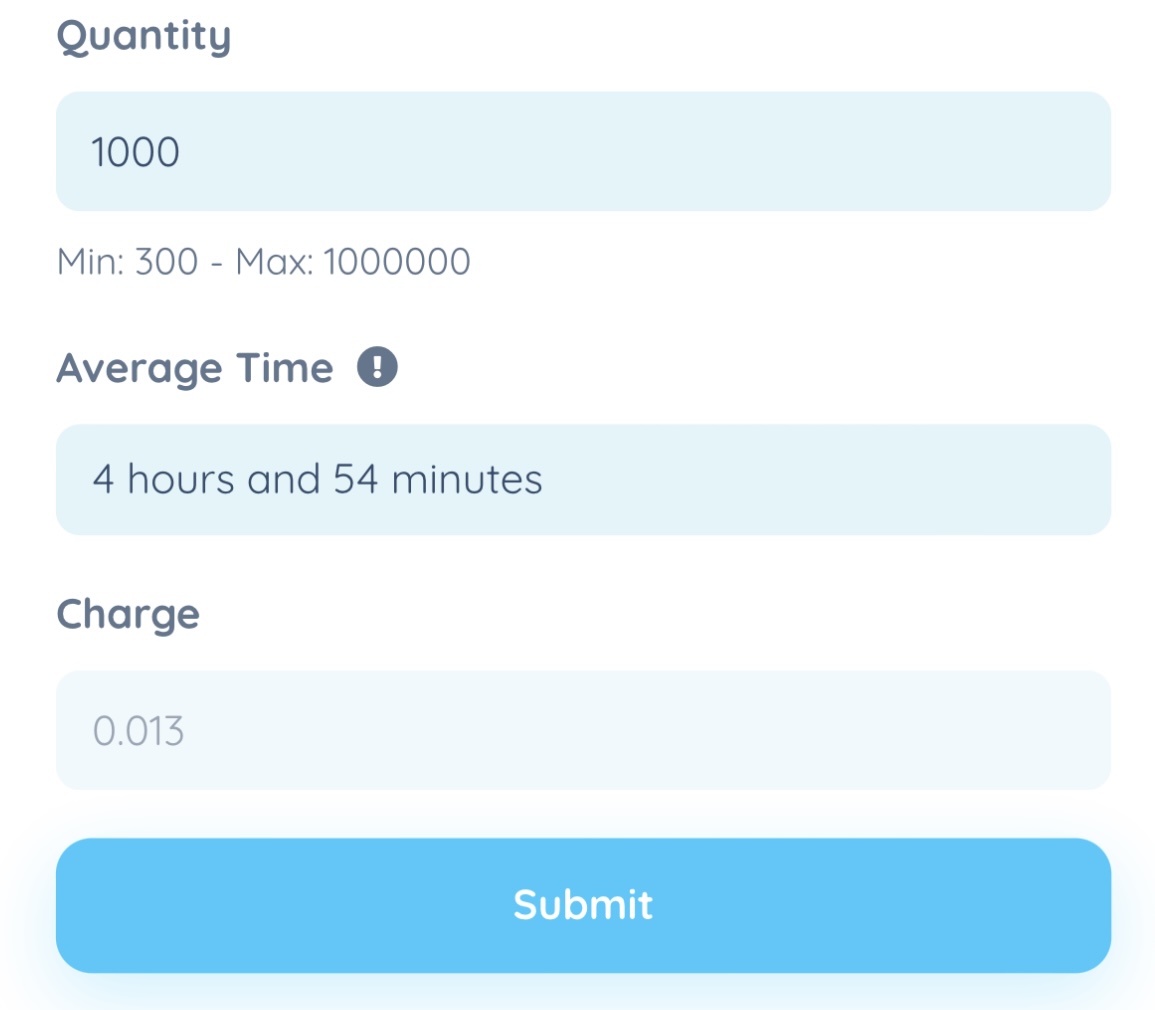The image size is (1155, 1010).
Task: Focus the field containing 1000
Action: pyautogui.click(x=583, y=151)
